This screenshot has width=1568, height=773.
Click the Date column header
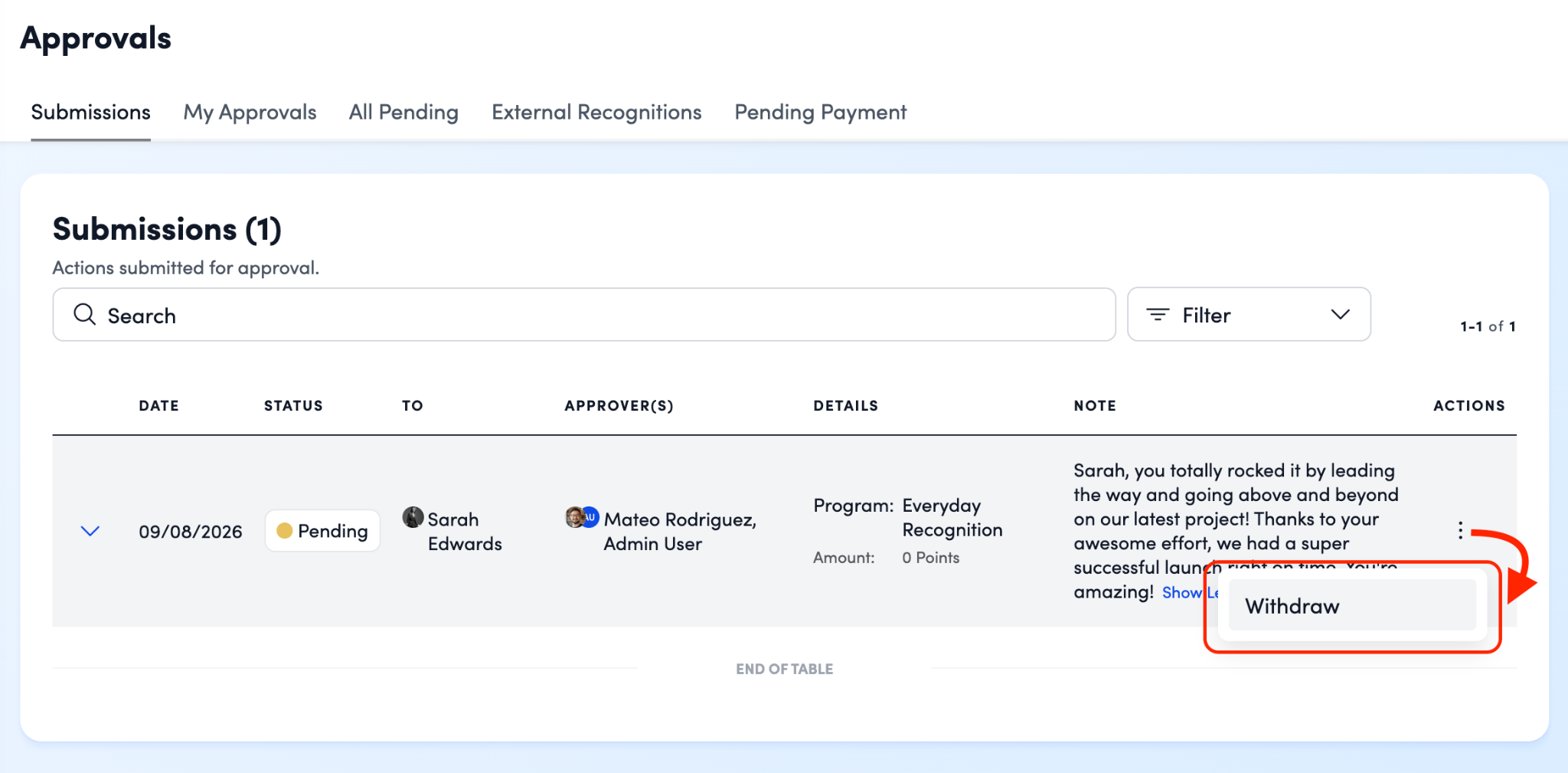158,405
